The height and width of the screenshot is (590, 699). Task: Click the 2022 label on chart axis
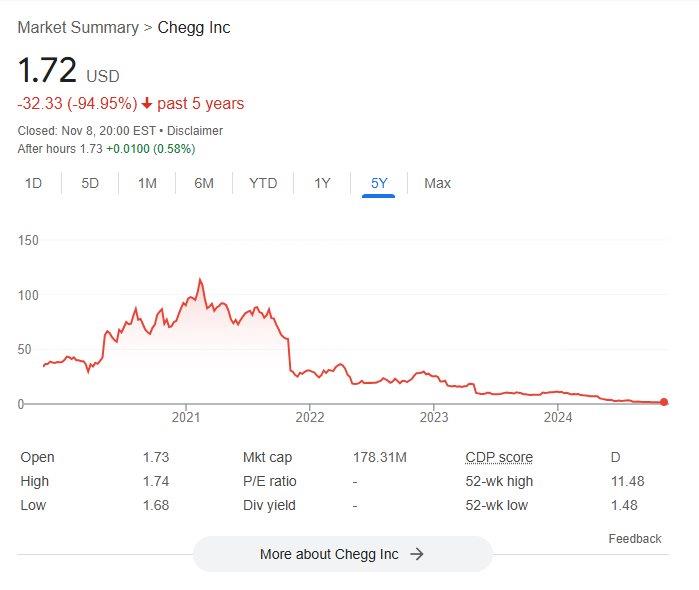[310, 418]
